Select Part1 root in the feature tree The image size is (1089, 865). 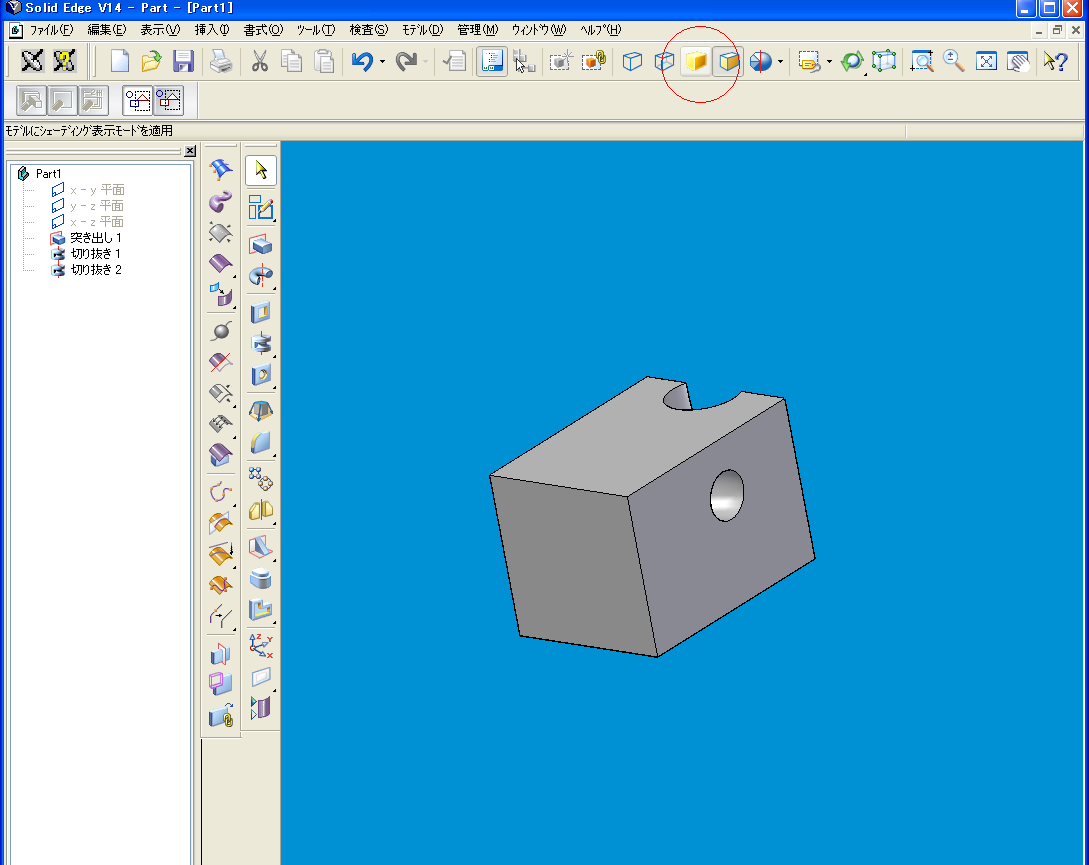[49, 174]
